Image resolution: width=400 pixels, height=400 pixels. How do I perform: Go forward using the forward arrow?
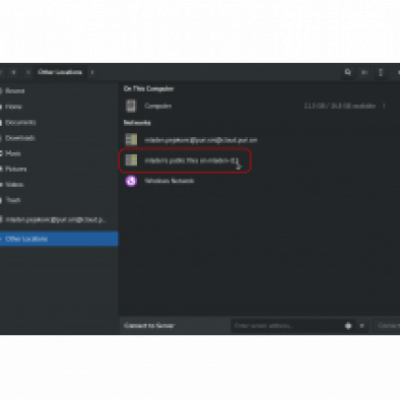coord(28,72)
